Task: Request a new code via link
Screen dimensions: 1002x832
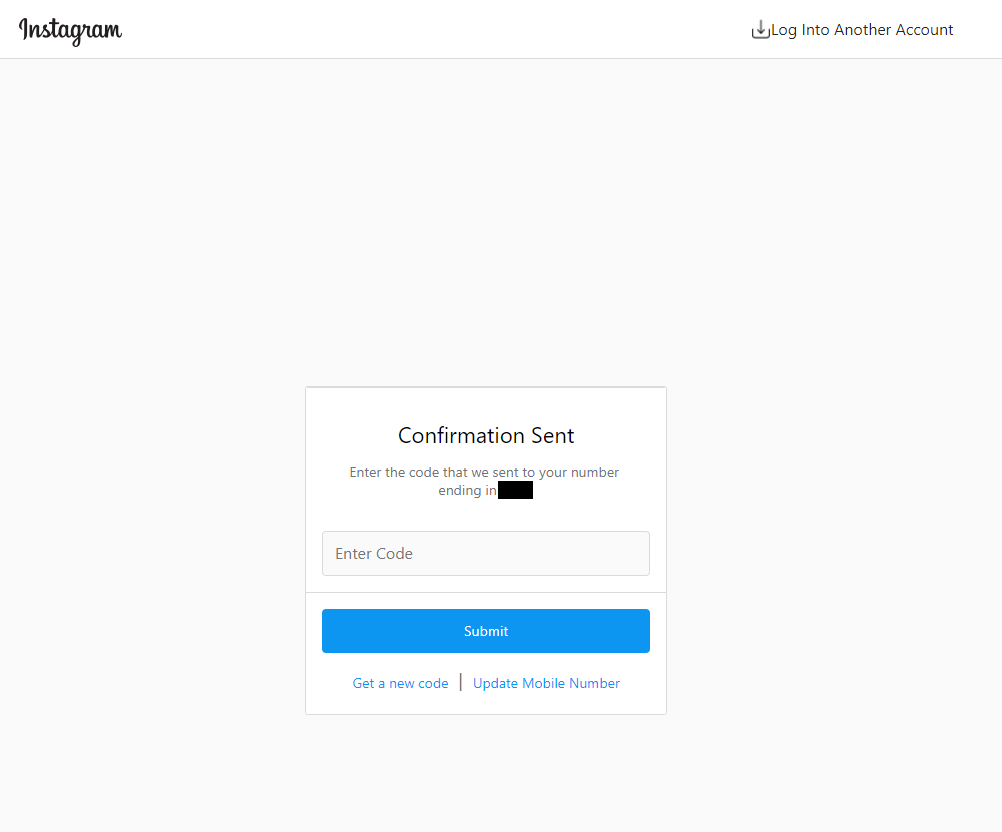Action: [x=400, y=683]
